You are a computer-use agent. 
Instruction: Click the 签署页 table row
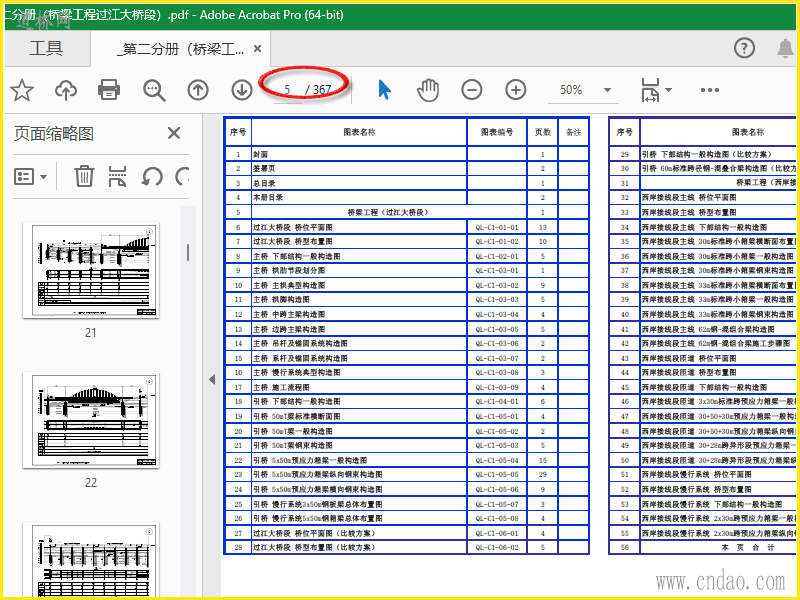coord(407,168)
